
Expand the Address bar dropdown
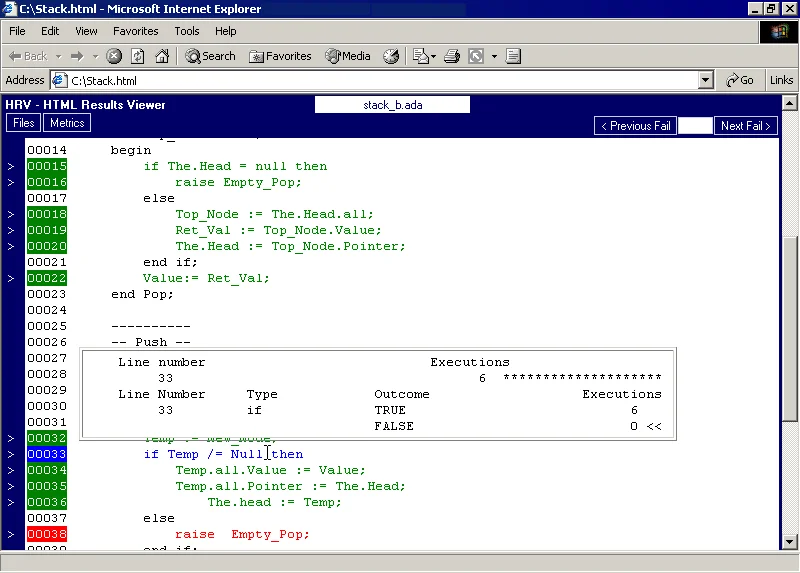click(x=705, y=80)
